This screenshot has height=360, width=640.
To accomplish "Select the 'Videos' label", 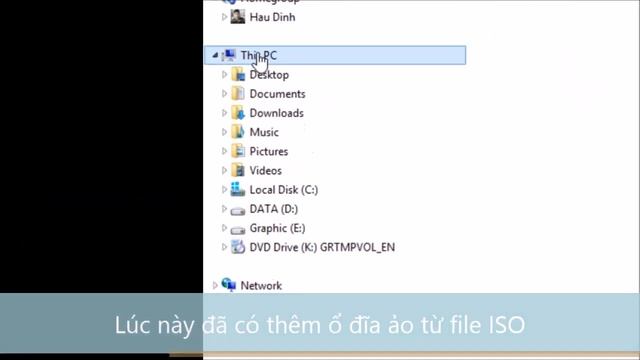I will (266, 171).
